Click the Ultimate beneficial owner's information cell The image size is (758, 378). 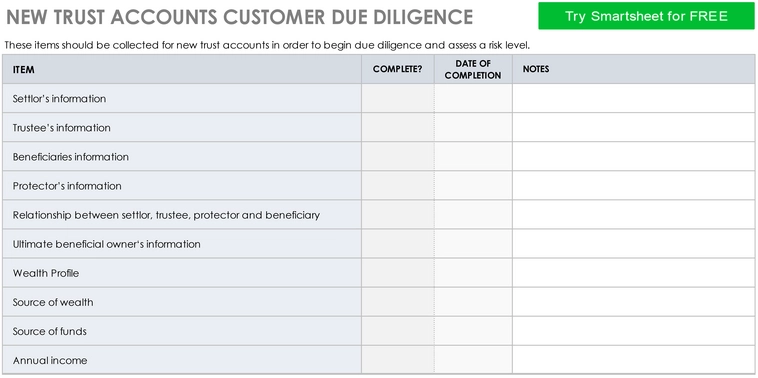point(182,244)
